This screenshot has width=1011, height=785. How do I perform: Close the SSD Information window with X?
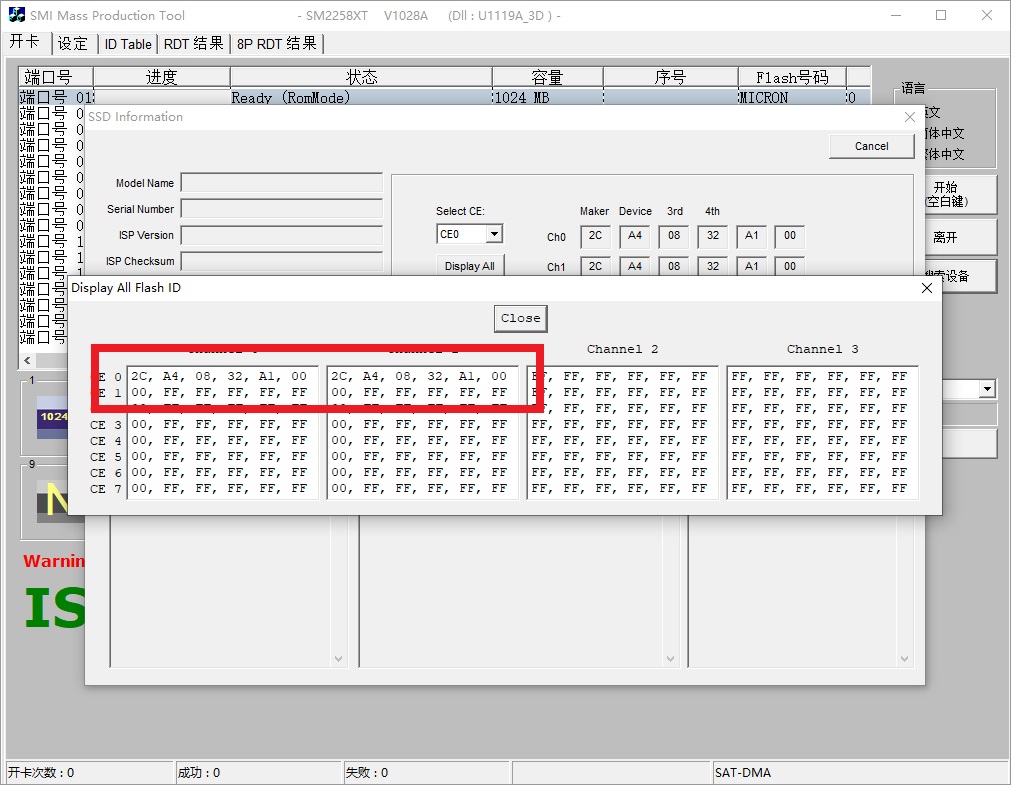coord(909,117)
